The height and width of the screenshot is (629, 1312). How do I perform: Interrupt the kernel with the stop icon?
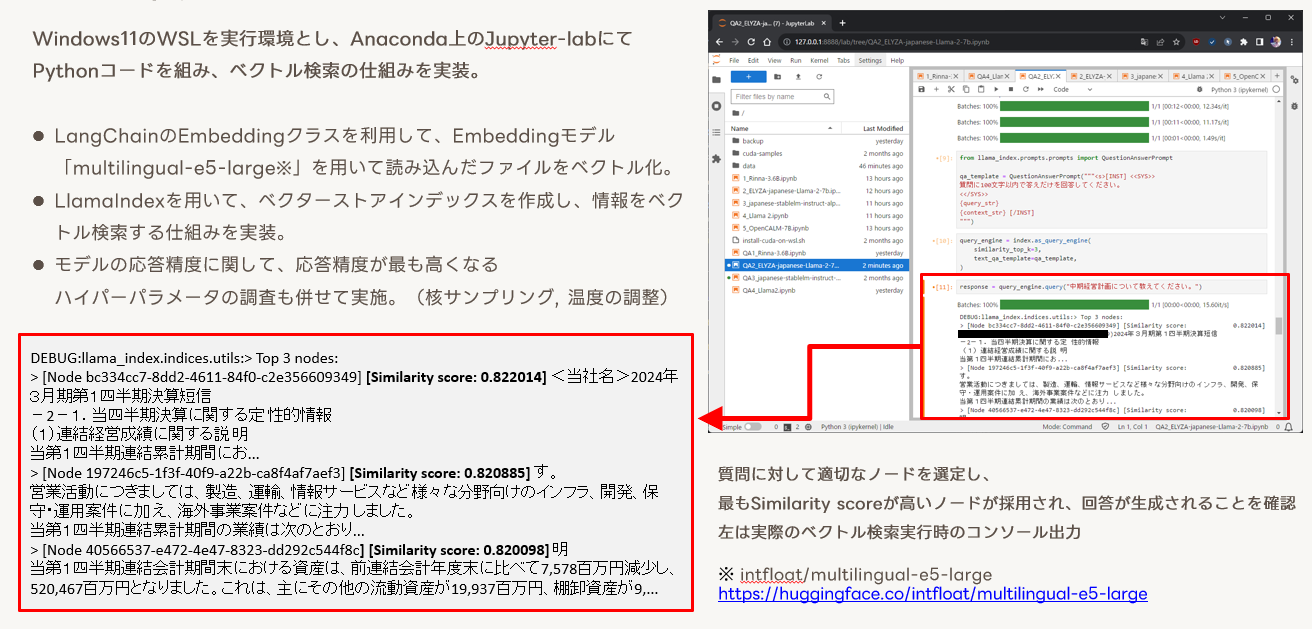point(1011,89)
